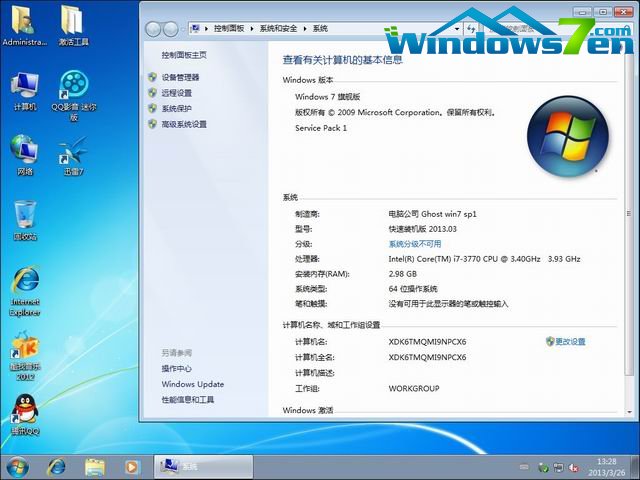Select 高级系统设置 in the left panel
The image size is (640, 480).
184,125
